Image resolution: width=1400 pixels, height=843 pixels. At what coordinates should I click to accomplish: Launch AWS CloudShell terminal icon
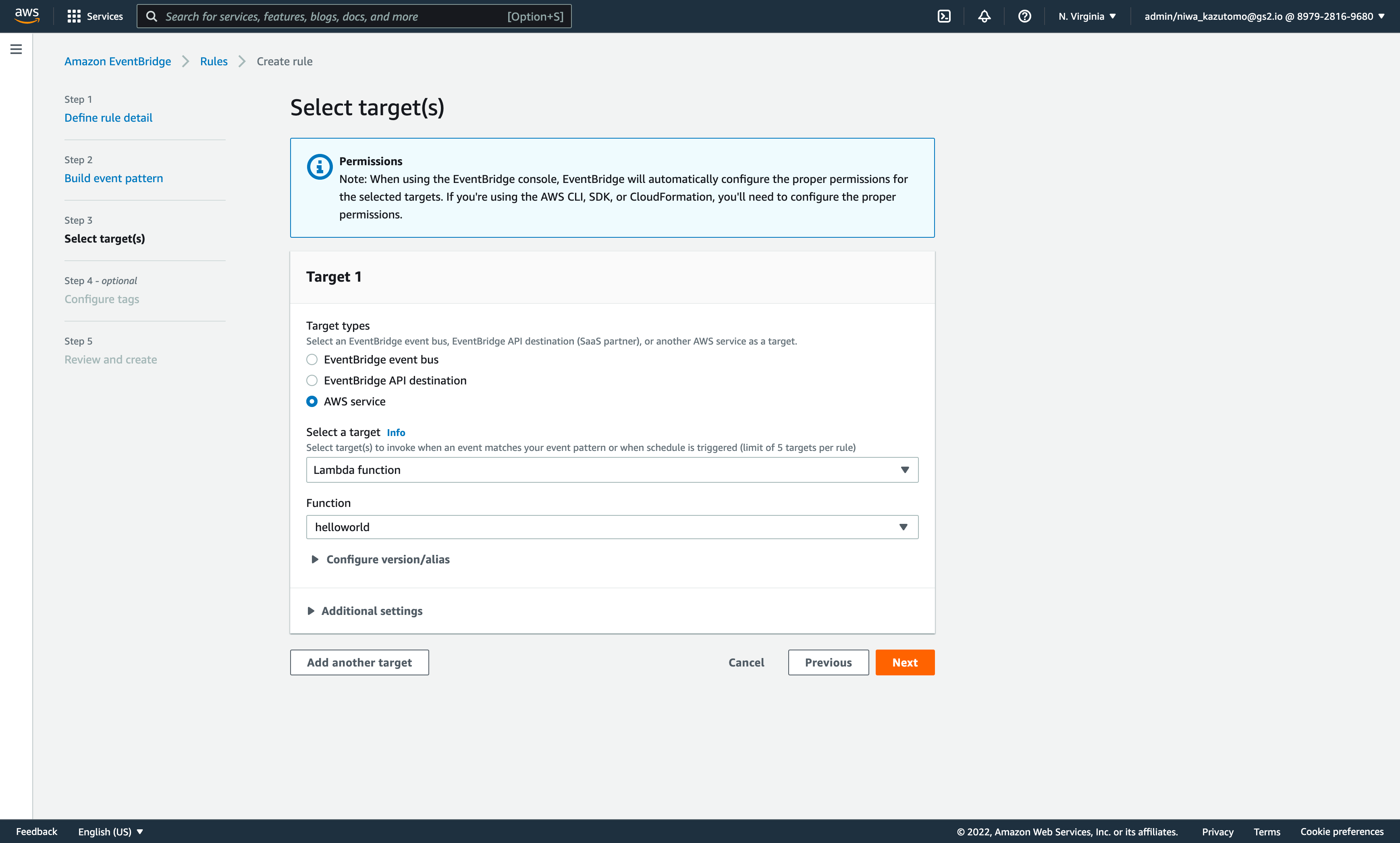(944, 17)
